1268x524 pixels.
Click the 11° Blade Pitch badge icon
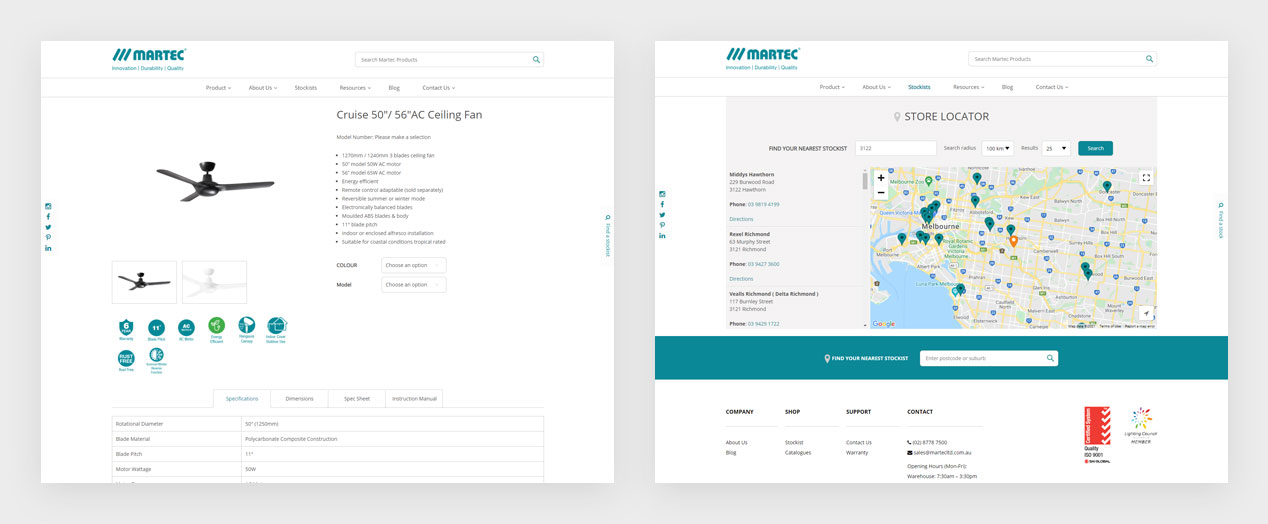156,327
